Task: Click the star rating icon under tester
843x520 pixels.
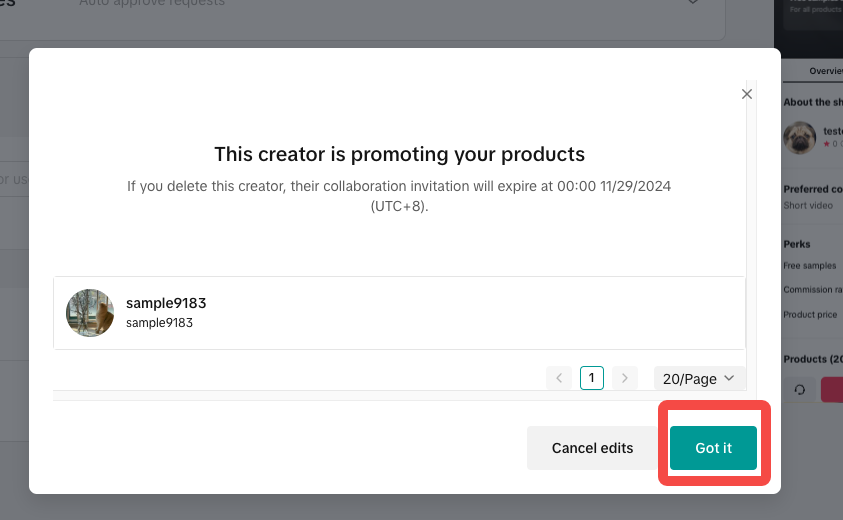Action: pyautogui.click(x=826, y=144)
